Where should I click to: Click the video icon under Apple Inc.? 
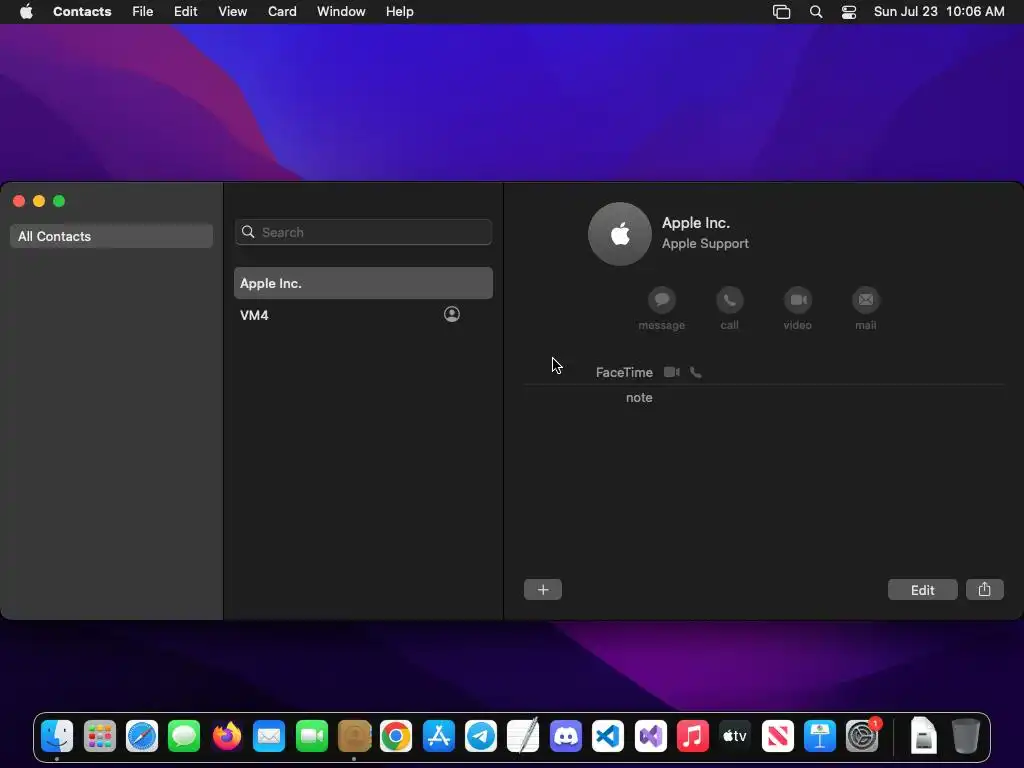[797, 300]
